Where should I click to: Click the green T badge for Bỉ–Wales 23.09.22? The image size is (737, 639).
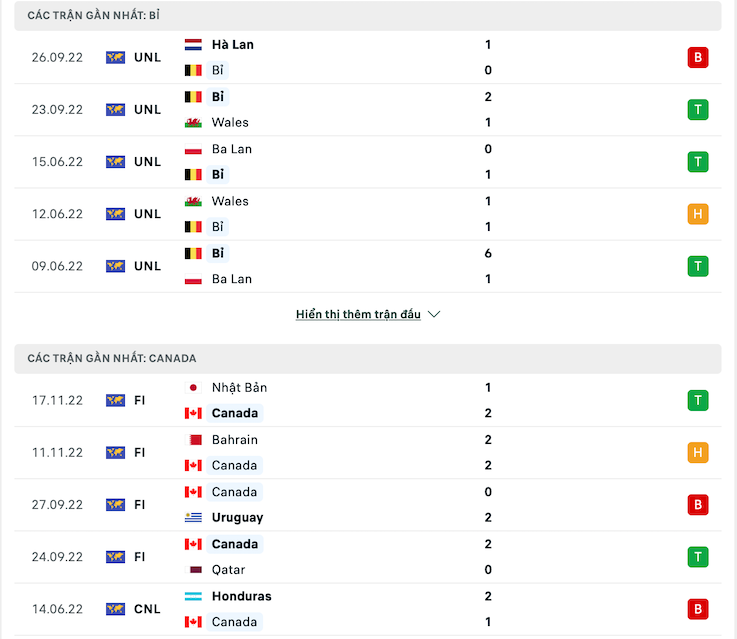[x=698, y=109]
